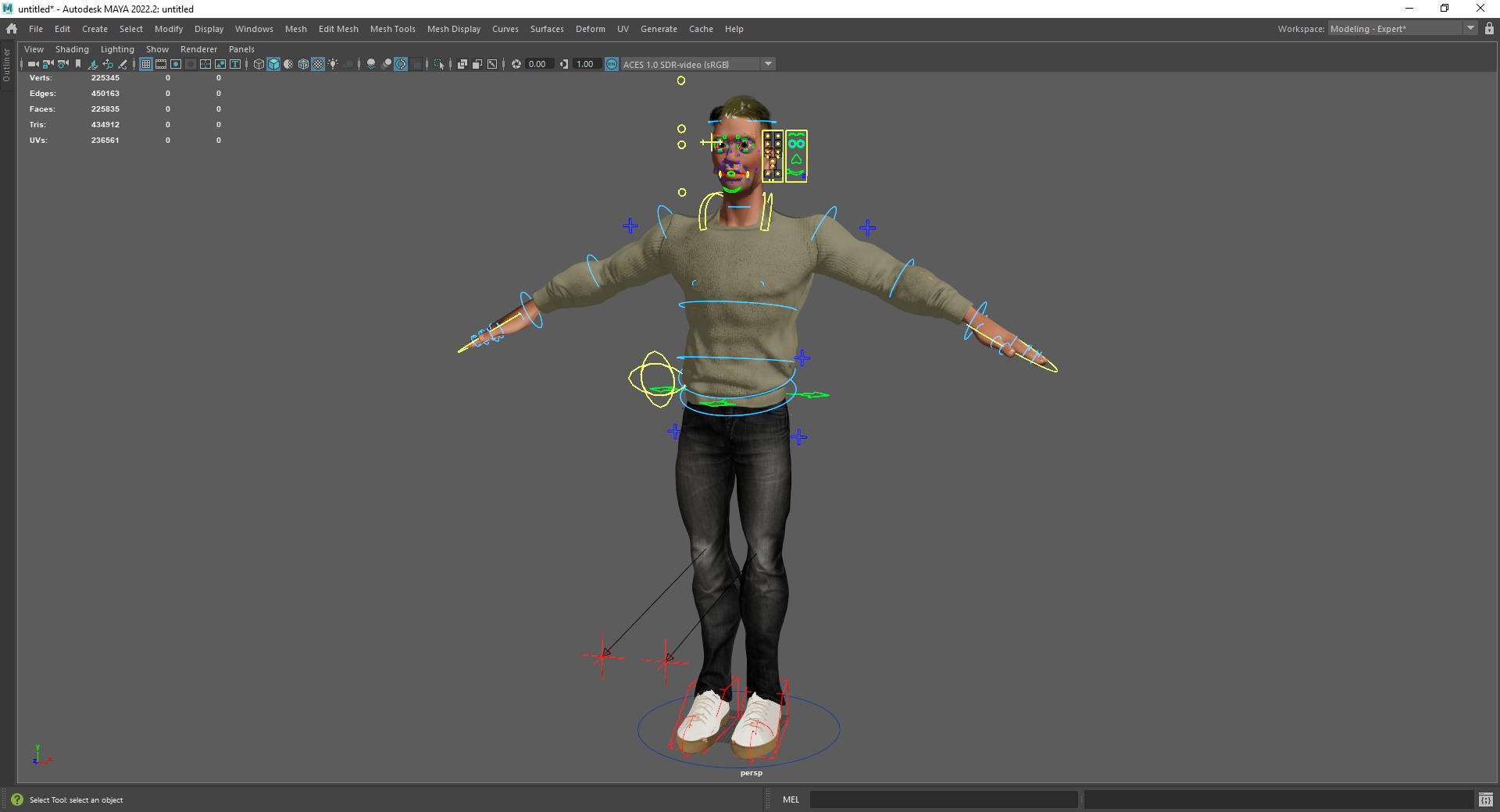The image size is (1500, 812).
Task: Open the Shading panel menu
Action: pyautogui.click(x=72, y=49)
